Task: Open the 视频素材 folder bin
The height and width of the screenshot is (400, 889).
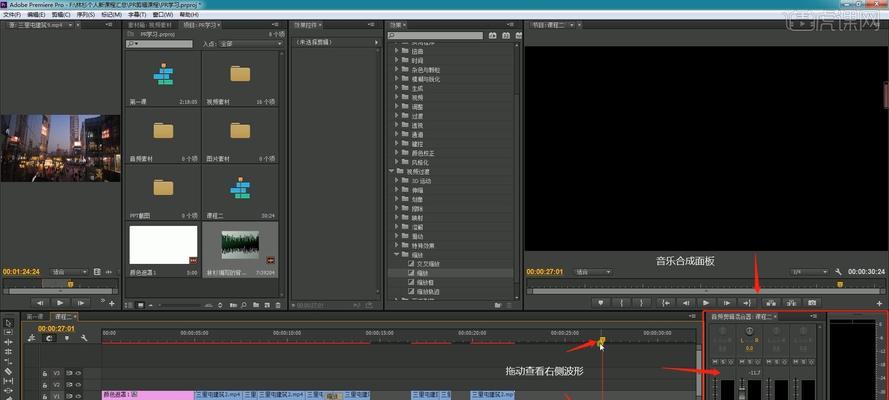Action: pyautogui.click(x=240, y=74)
